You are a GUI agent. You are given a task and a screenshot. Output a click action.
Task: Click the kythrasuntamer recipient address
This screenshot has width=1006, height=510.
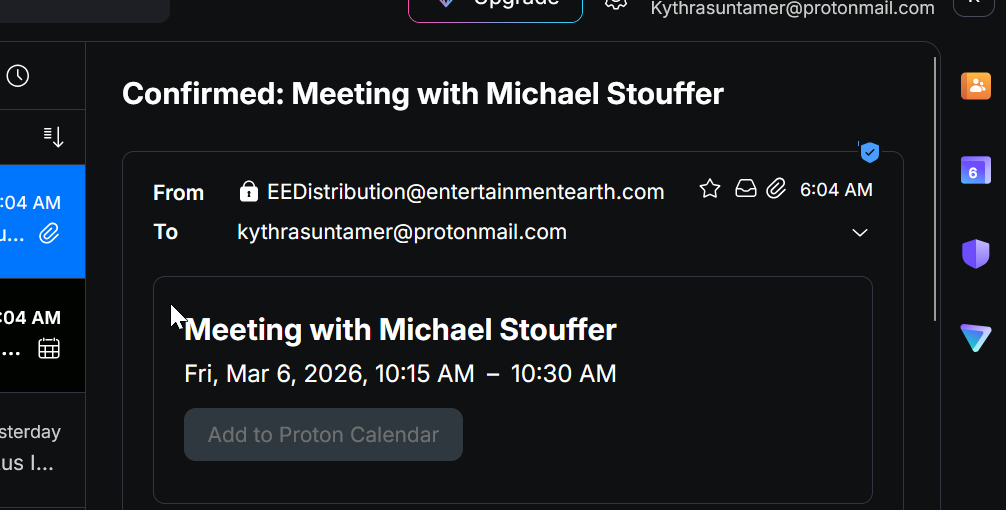pyautogui.click(x=402, y=232)
